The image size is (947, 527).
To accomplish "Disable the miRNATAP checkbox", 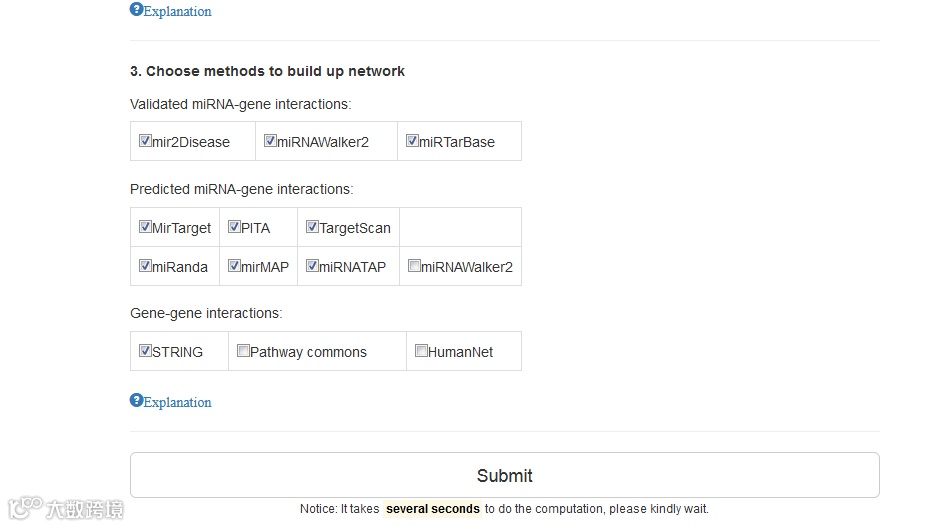I will pos(312,266).
